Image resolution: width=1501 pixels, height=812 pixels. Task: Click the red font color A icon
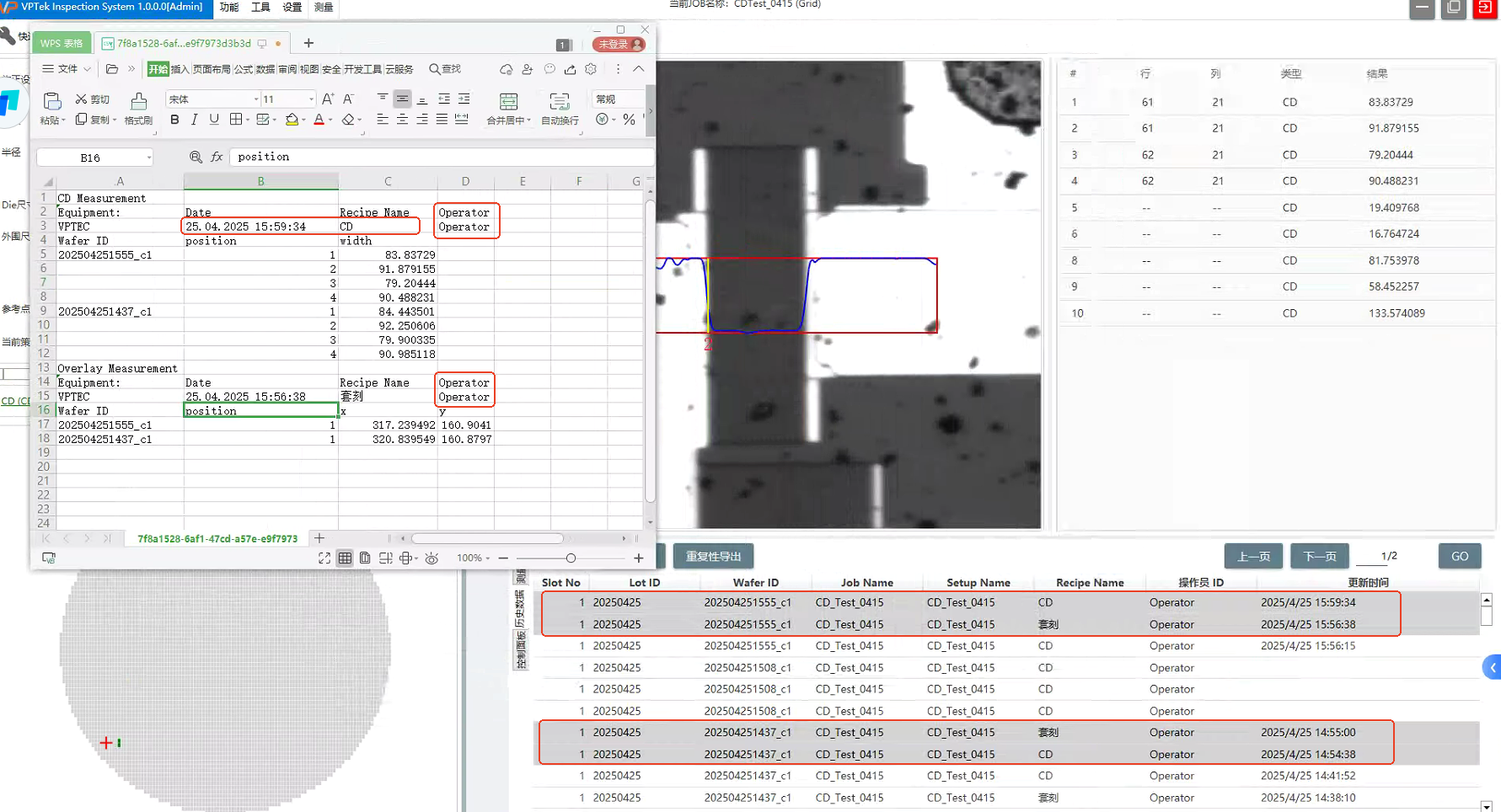[319, 120]
